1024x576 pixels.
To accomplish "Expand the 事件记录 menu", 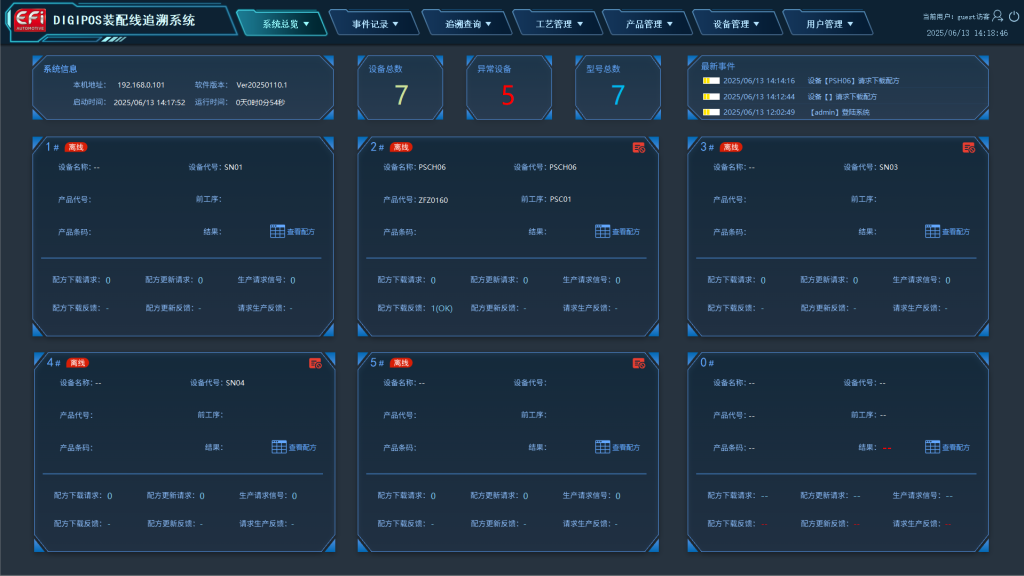I will coord(375,24).
